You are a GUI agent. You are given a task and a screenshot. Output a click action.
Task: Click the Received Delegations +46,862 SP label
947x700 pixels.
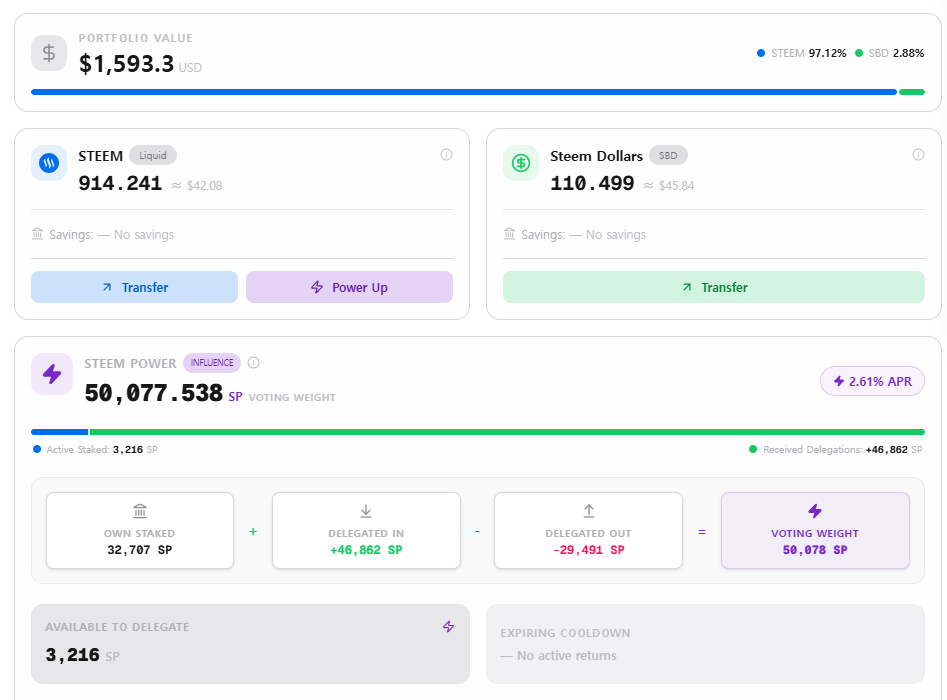[x=843, y=449]
